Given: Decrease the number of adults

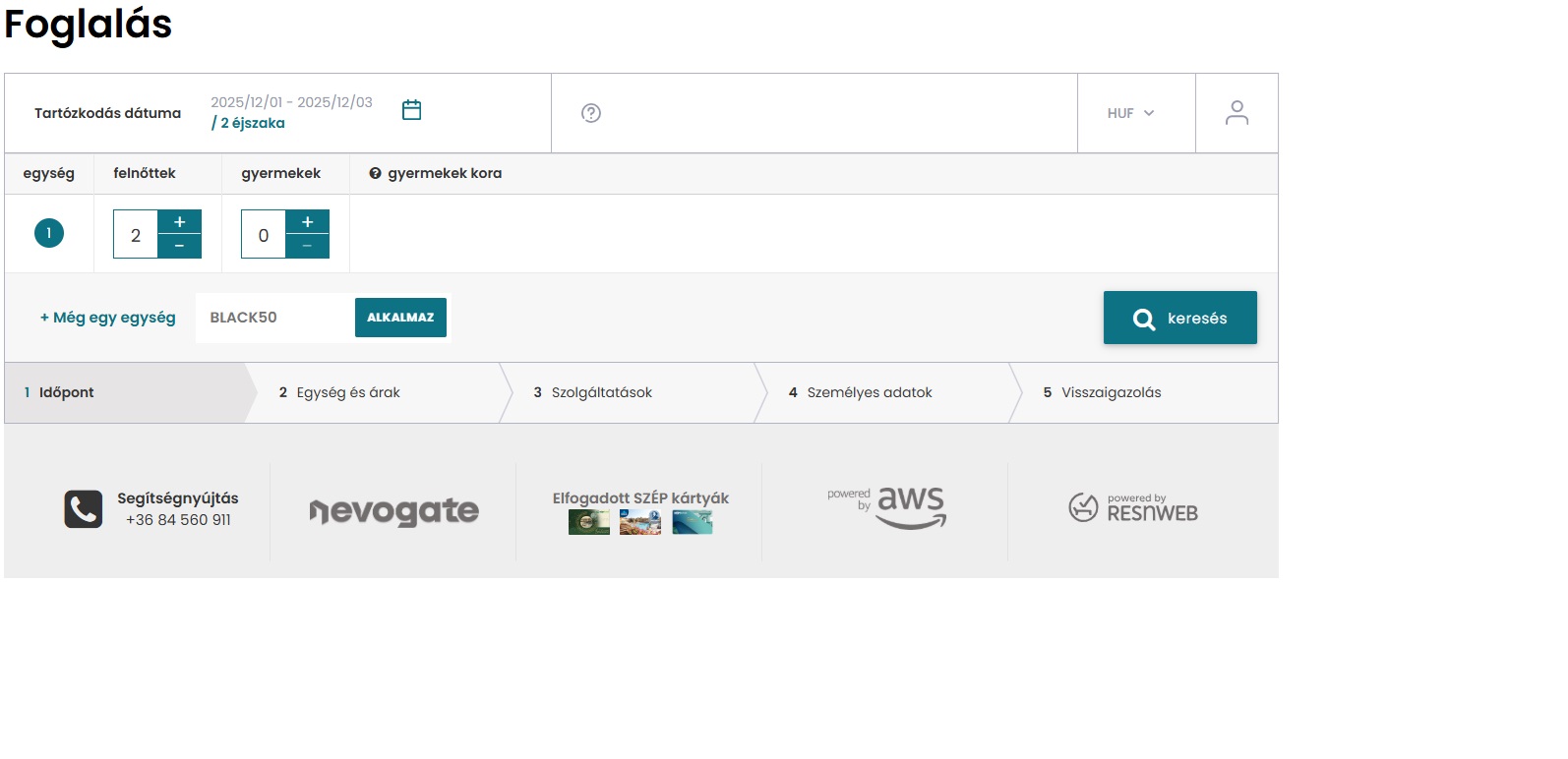Looking at the screenshot, I should 179,246.
